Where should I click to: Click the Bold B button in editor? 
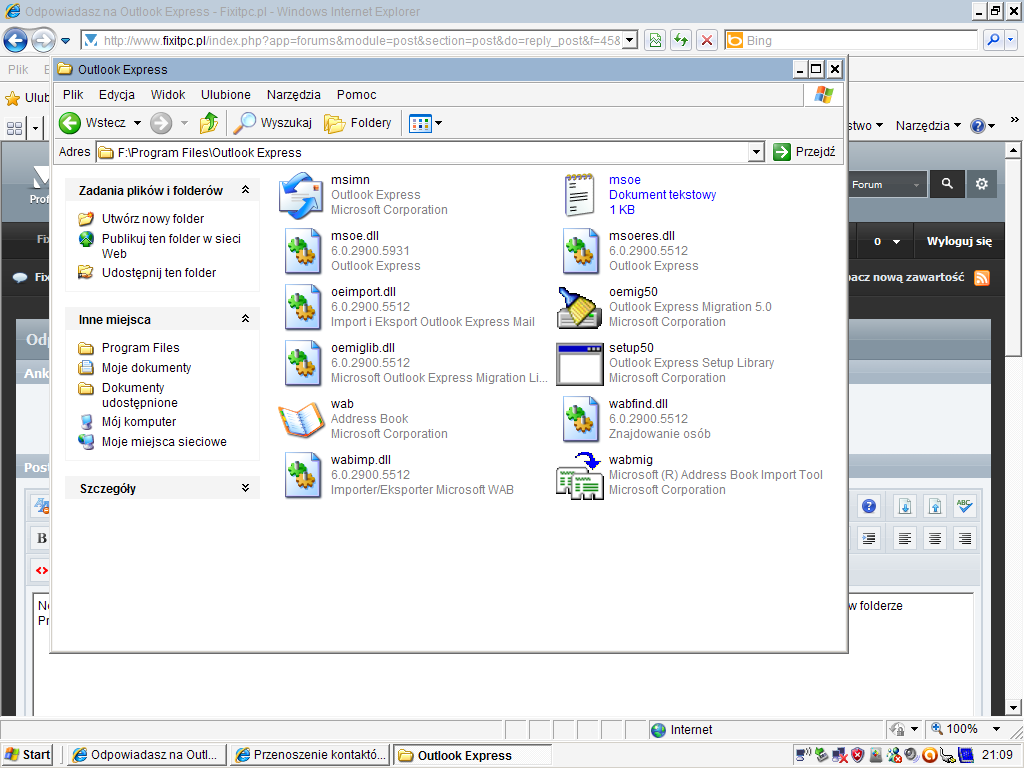click(42, 538)
